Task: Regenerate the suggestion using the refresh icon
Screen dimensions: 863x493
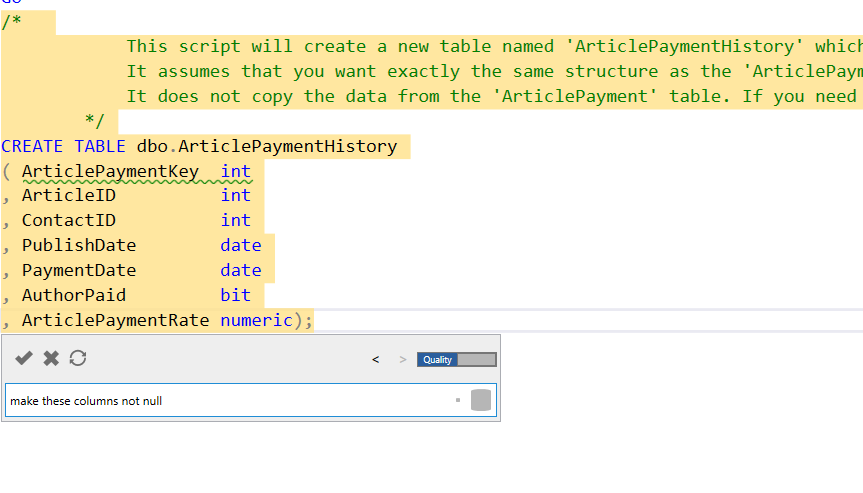Action: point(78,358)
